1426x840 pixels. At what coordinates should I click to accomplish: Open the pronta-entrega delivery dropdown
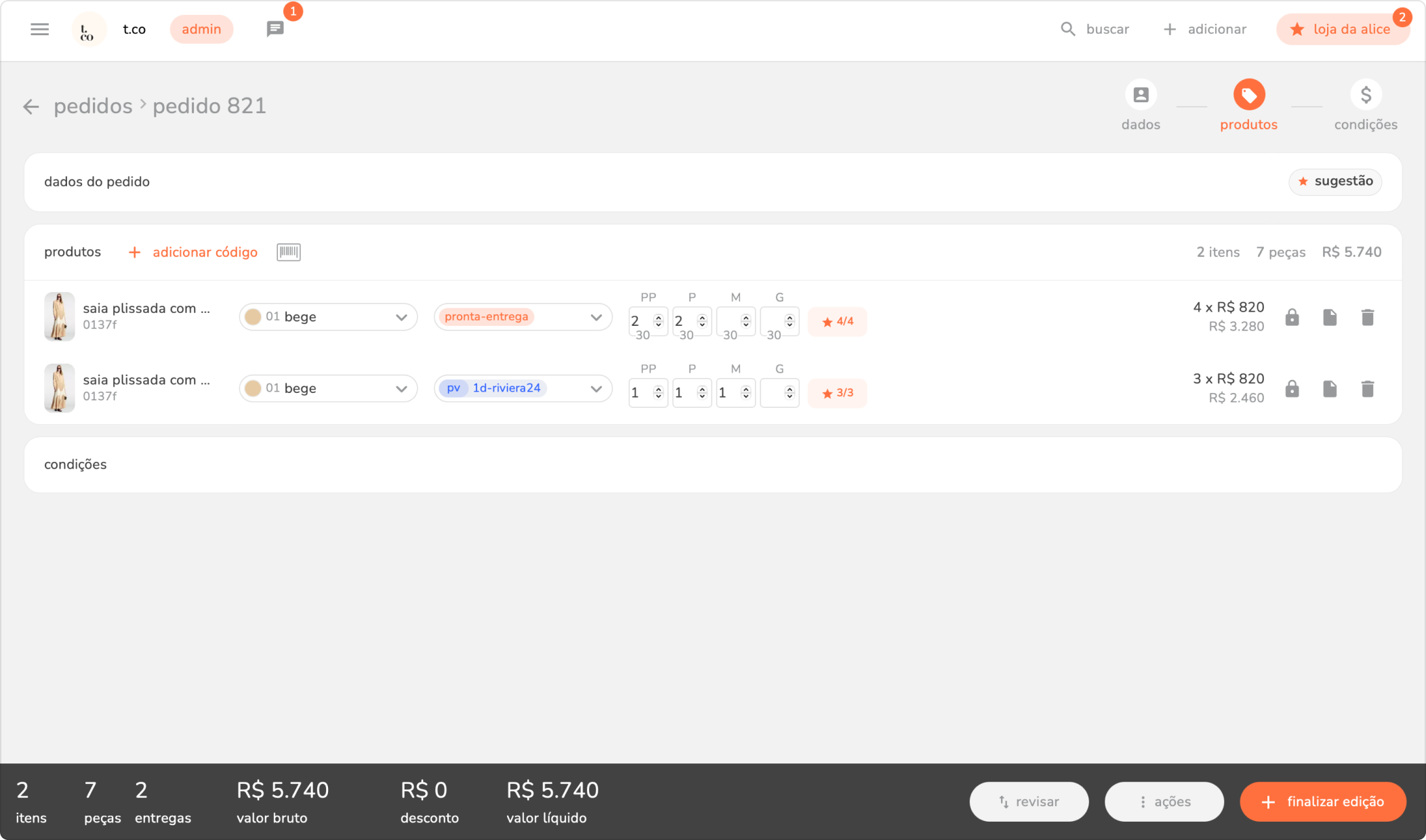523,317
